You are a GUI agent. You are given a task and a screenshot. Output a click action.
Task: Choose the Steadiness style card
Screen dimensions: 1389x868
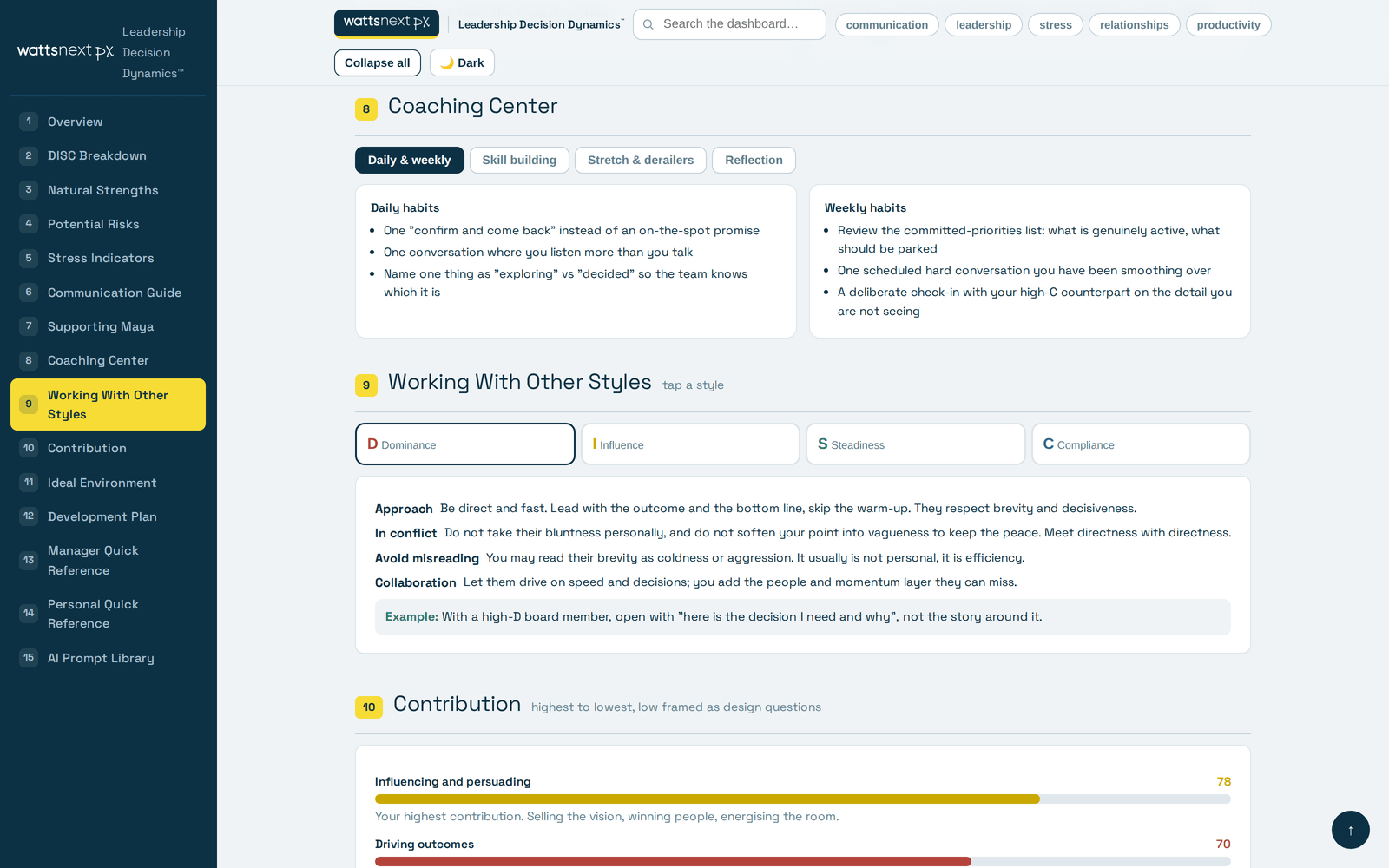click(x=916, y=444)
